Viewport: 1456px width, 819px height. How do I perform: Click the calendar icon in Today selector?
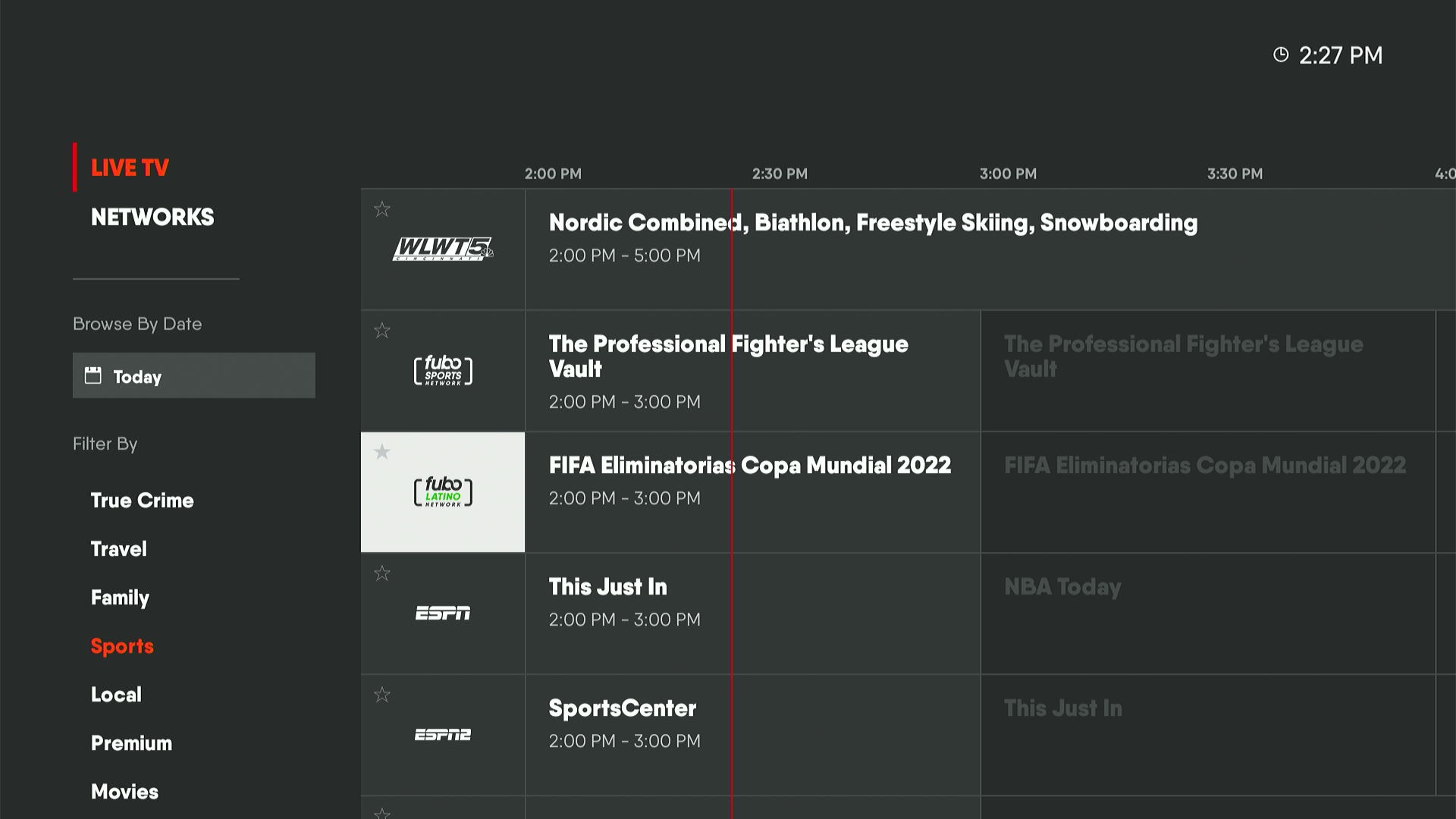pyautogui.click(x=93, y=375)
